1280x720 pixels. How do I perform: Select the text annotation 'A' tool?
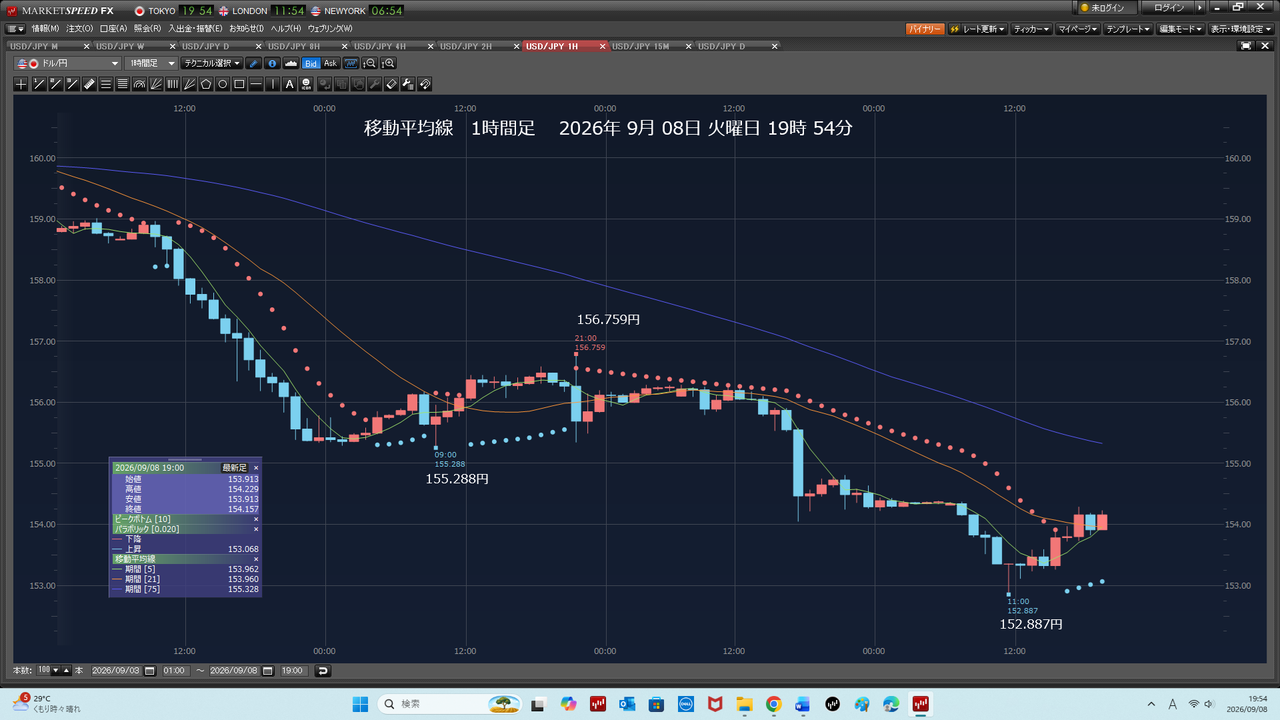tap(289, 84)
